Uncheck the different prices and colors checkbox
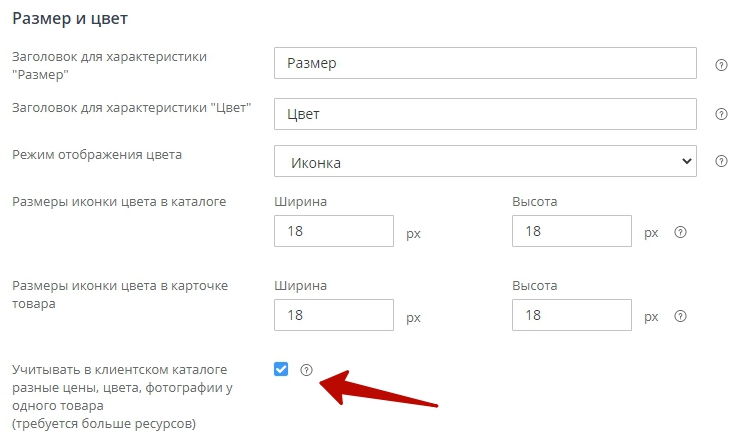 (x=281, y=370)
